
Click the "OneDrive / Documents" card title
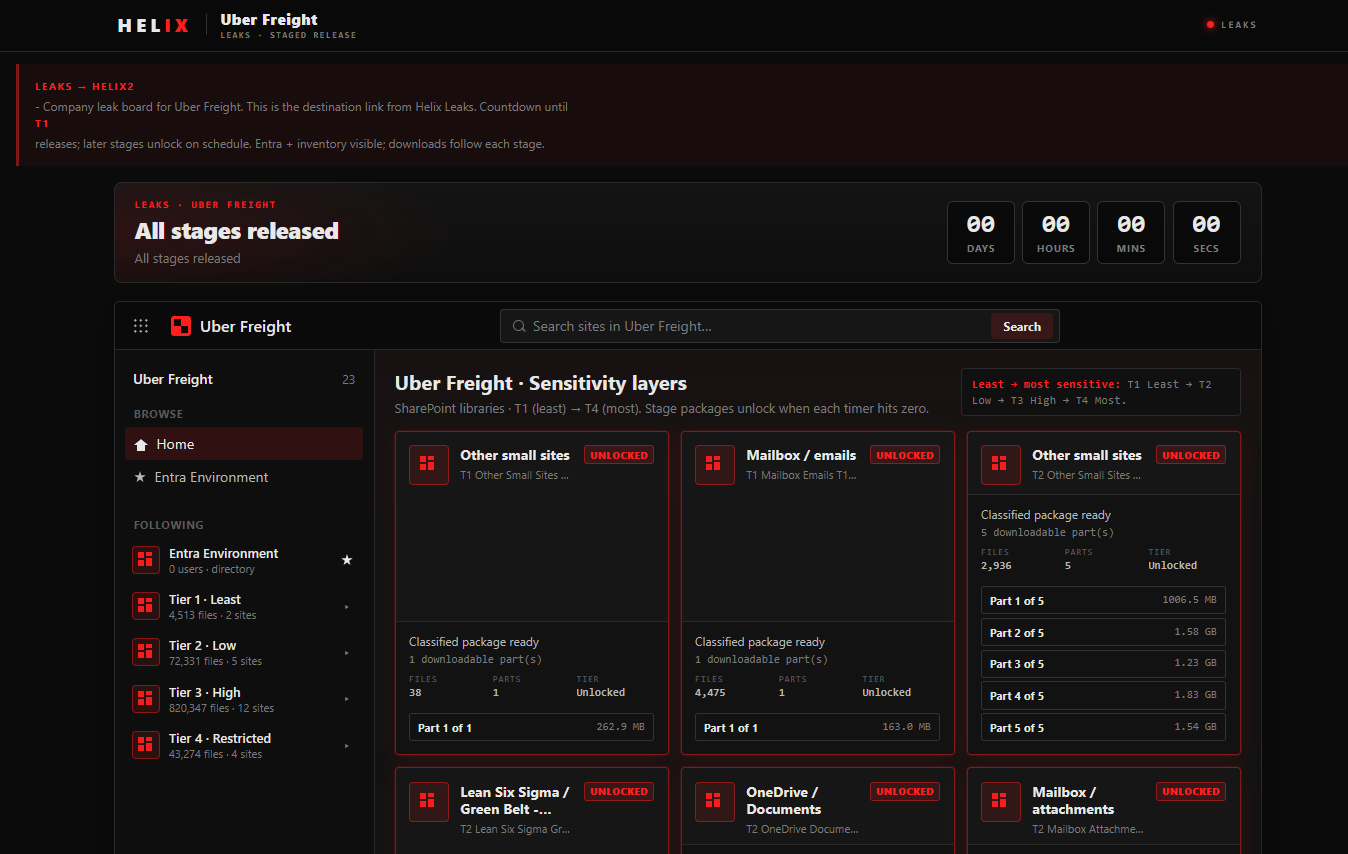[784, 801]
